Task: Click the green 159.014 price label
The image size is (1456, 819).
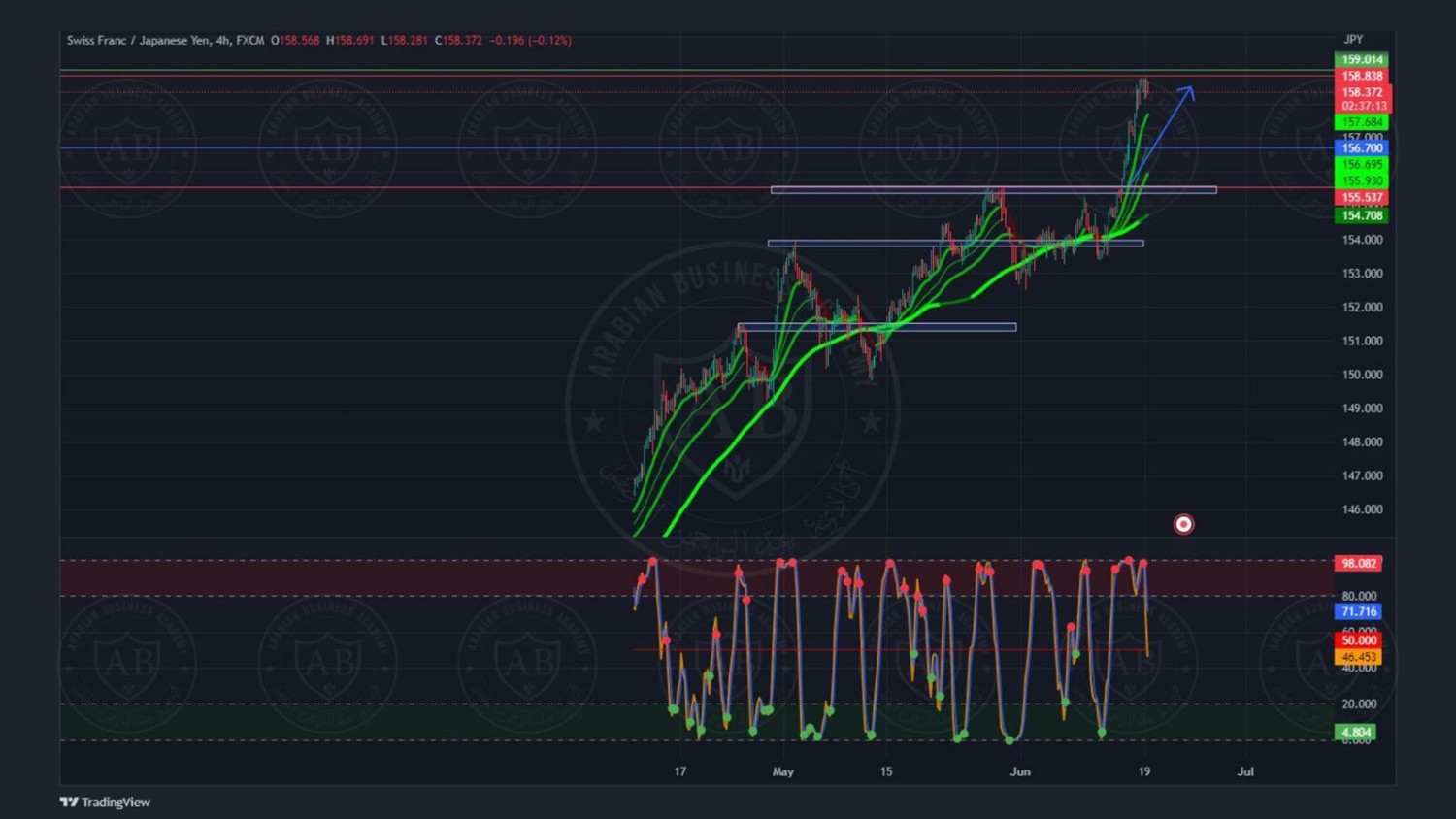Action: [x=1362, y=60]
